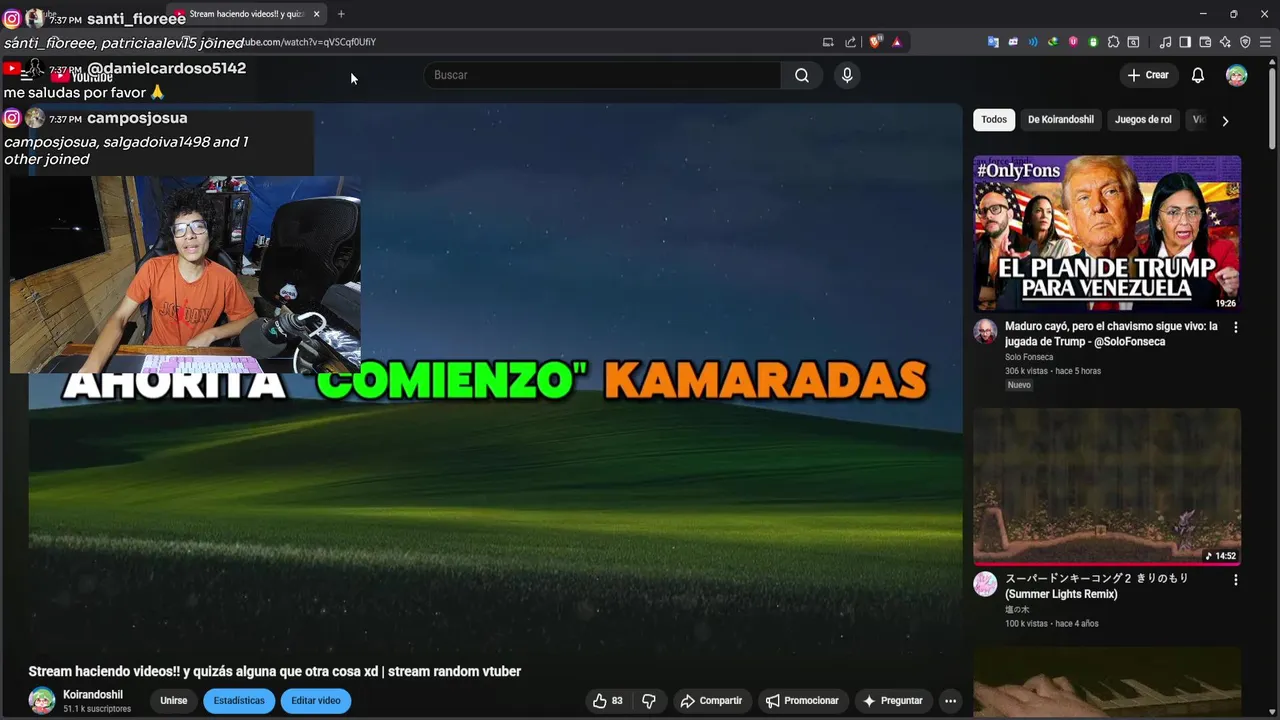Click the green mouse extension icon
The width and height of the screenshot is (1280, 720).
coord(1093,42)
